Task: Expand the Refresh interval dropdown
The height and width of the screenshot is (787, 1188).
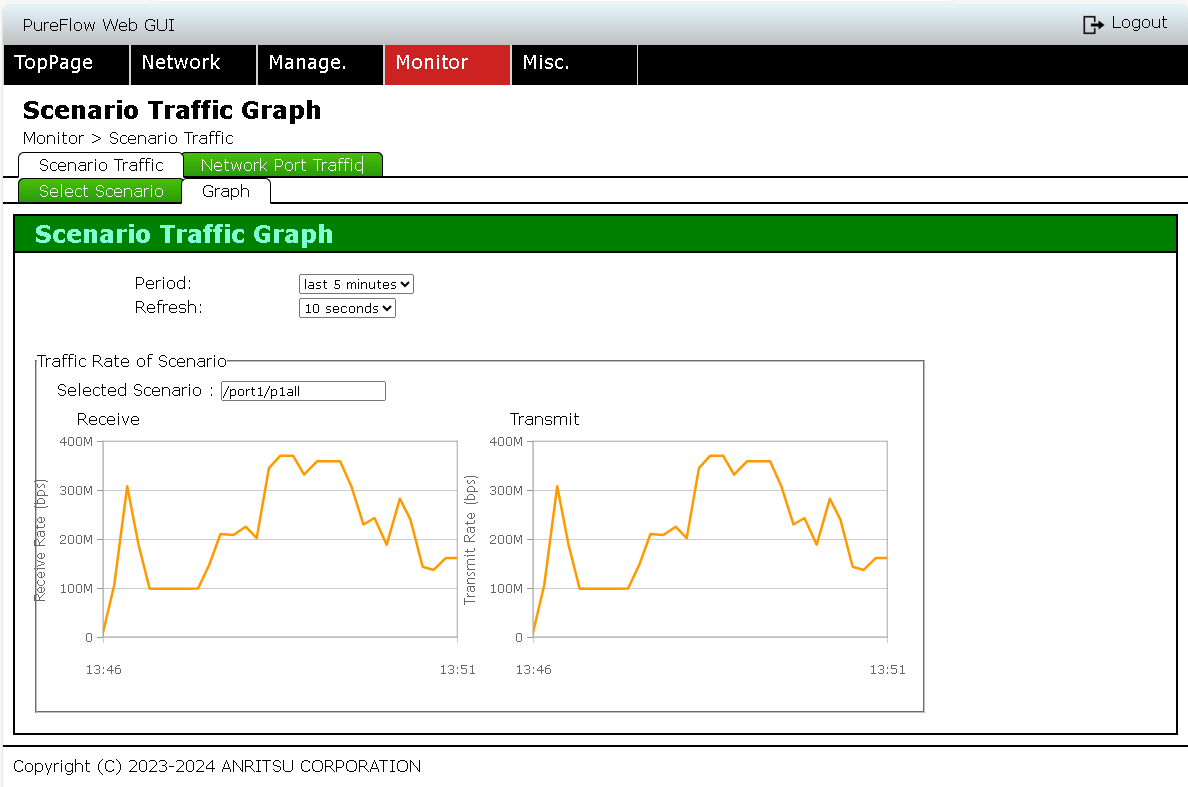Action: 347,309
